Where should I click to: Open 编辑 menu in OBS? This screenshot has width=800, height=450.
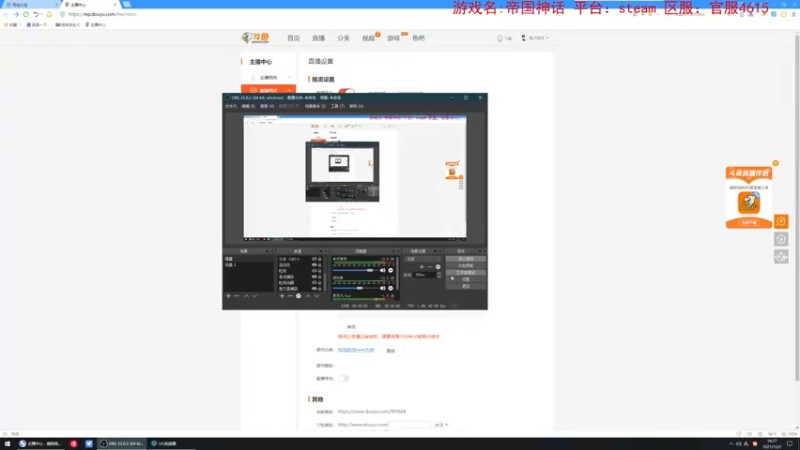(x=248, y=106)
